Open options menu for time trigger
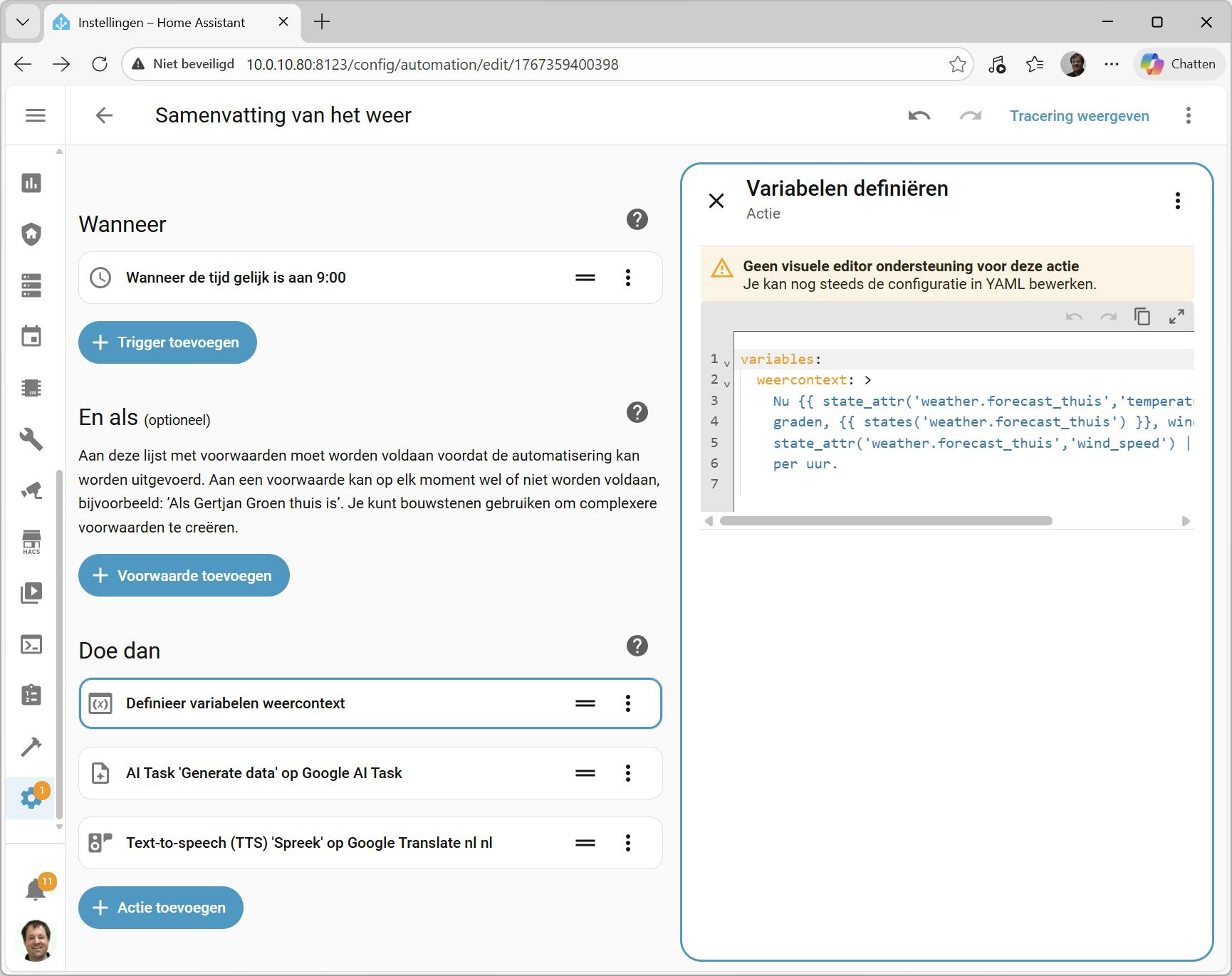This screenshot has width=1232, height=976. click(x=627, y=278)
